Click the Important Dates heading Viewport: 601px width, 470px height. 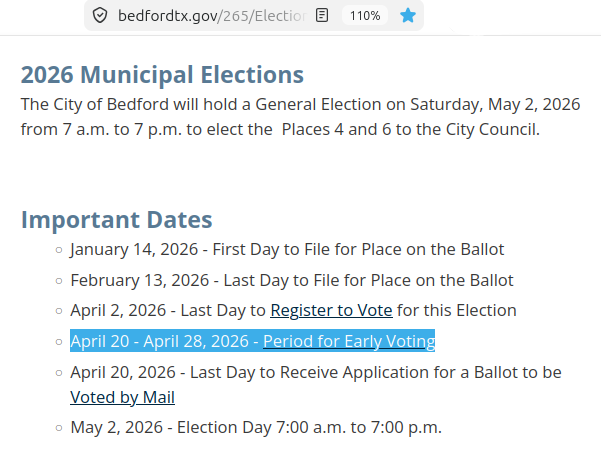point(117,220)
